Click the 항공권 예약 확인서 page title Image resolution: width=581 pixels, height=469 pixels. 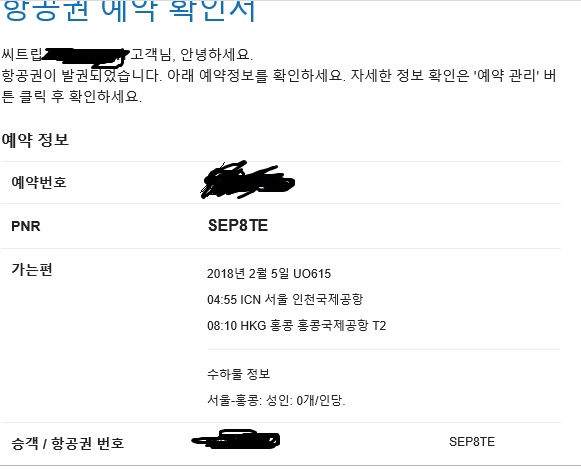[x=128, y=10]
